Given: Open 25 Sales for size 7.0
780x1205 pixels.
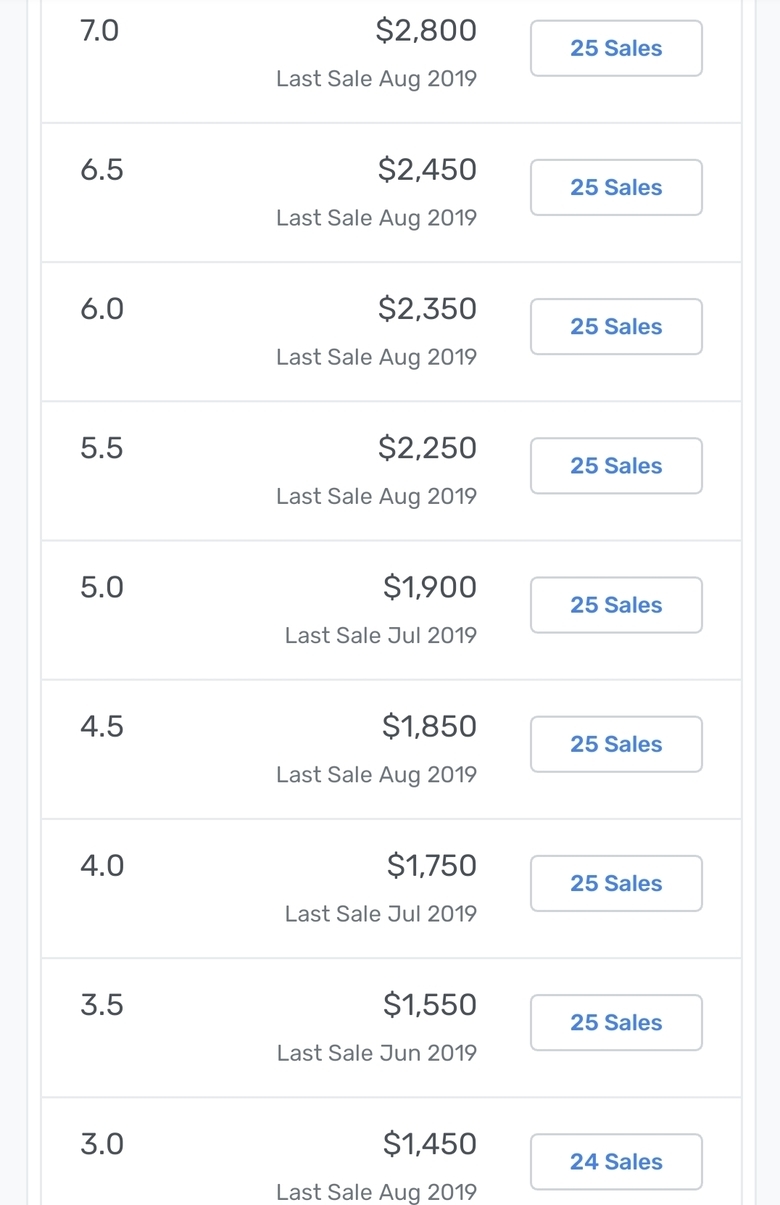Looking at the screenshot, I should click(616, 48).
